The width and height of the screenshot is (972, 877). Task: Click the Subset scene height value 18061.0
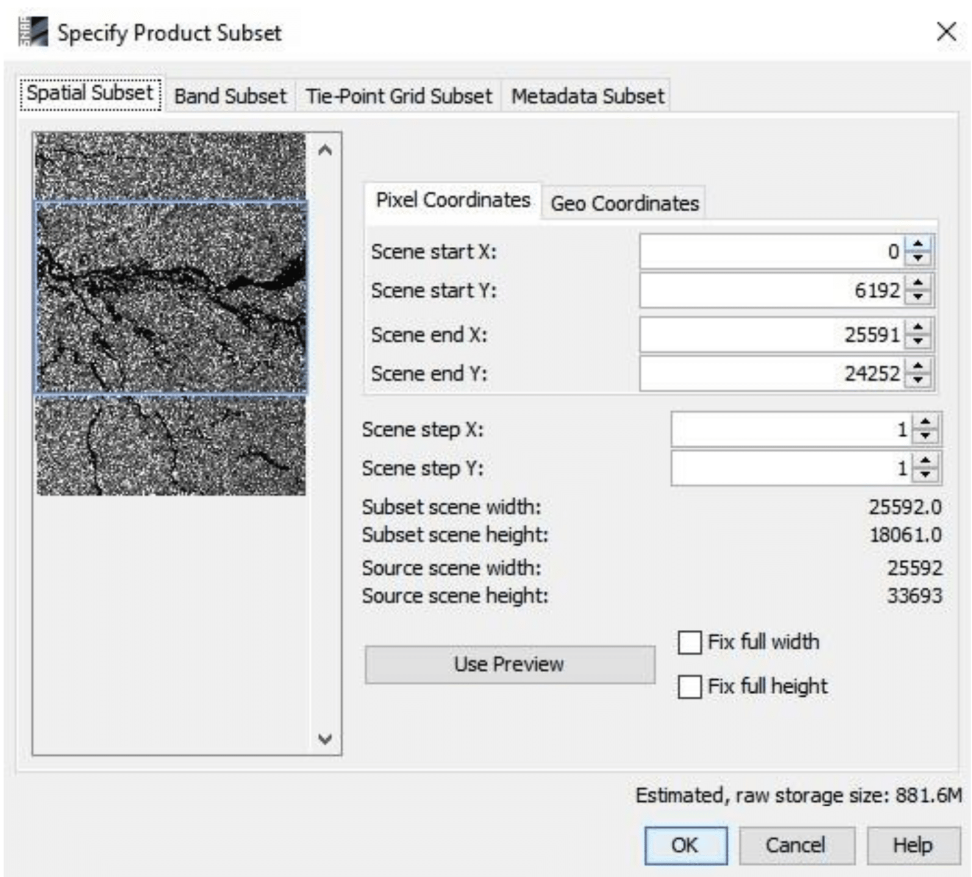pos(905,535)
